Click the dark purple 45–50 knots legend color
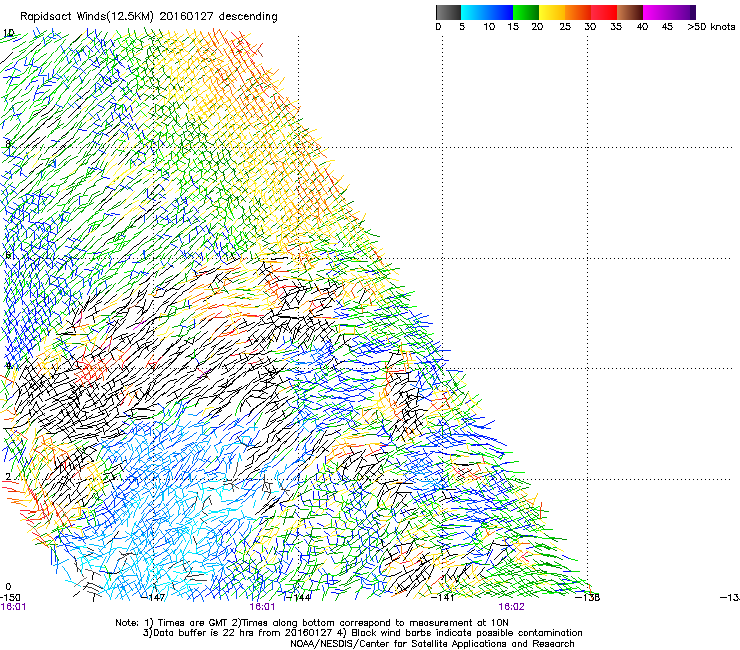 click(x=682, y=12)
